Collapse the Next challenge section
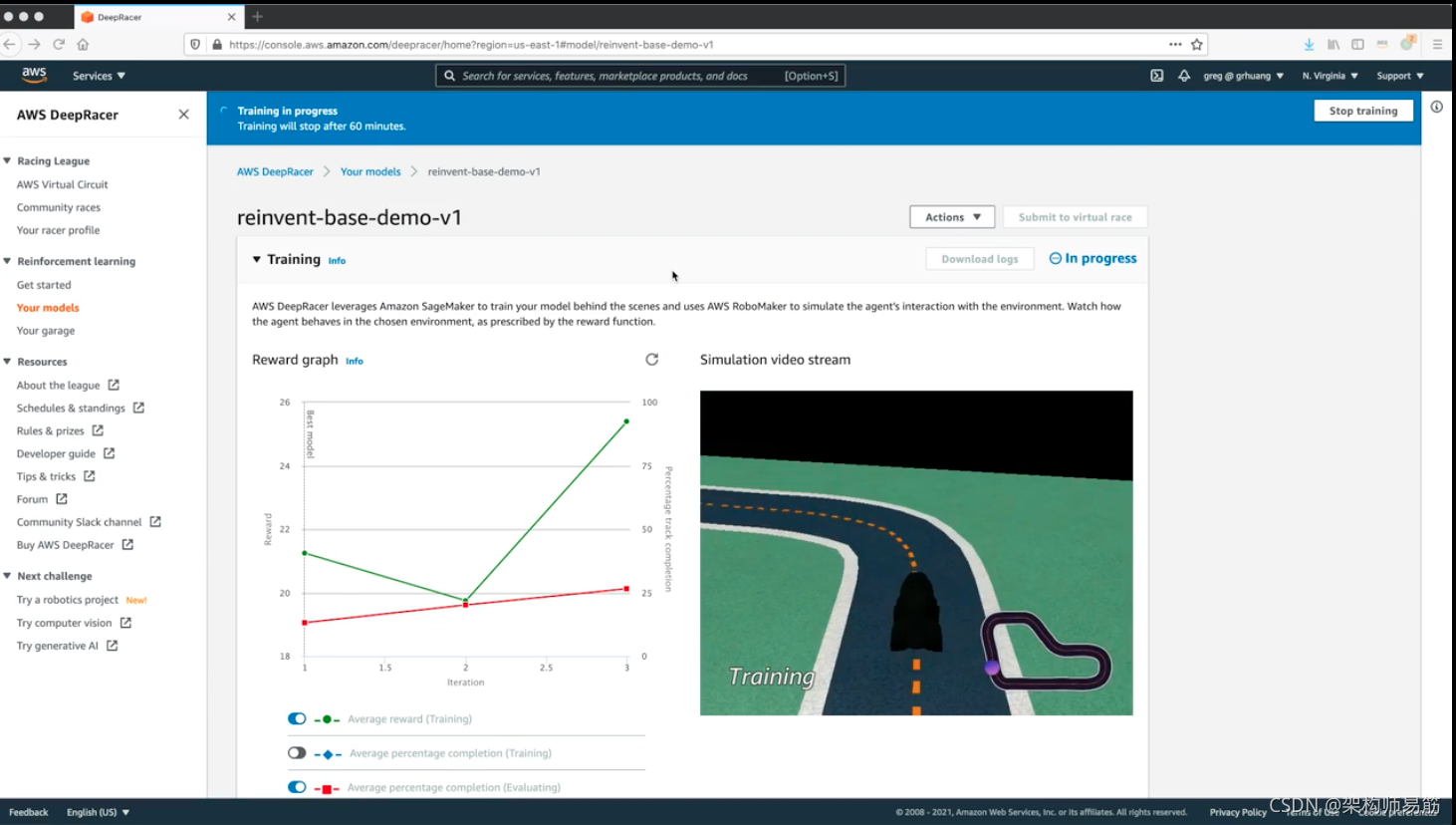The height and width of the screenshot is (825, 1456). (7, 576)
